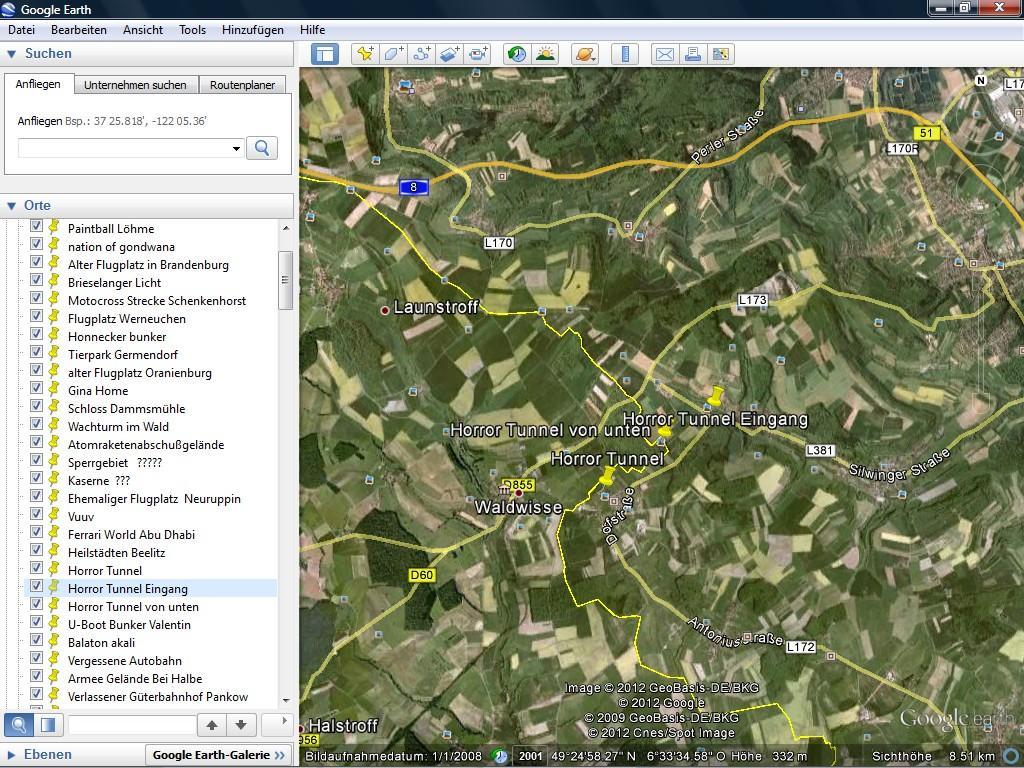1024x768 pixels.
Task: Toggle the Honnecker bunker checkbox
Action: pyautogui.click(x=37, y=334)
